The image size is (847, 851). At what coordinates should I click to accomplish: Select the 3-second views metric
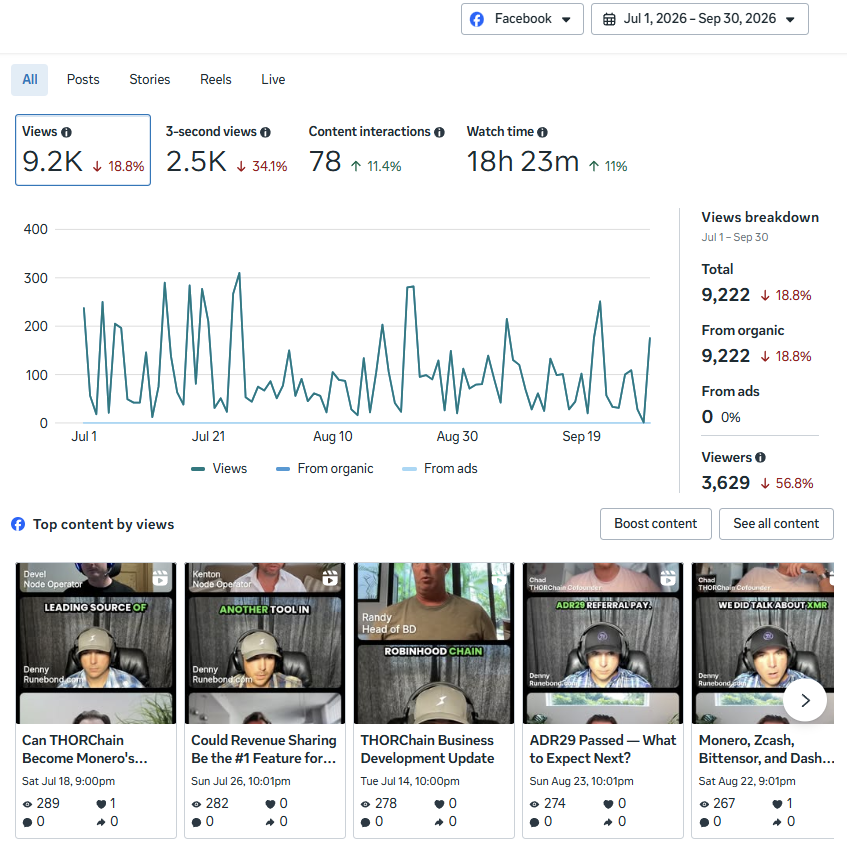(226, 150)
